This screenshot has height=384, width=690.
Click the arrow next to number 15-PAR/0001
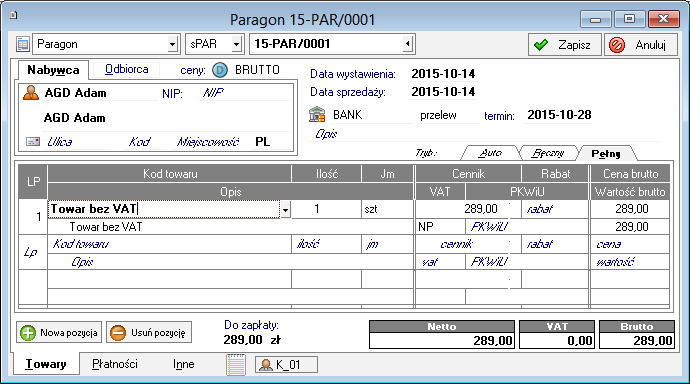point(407,44)
